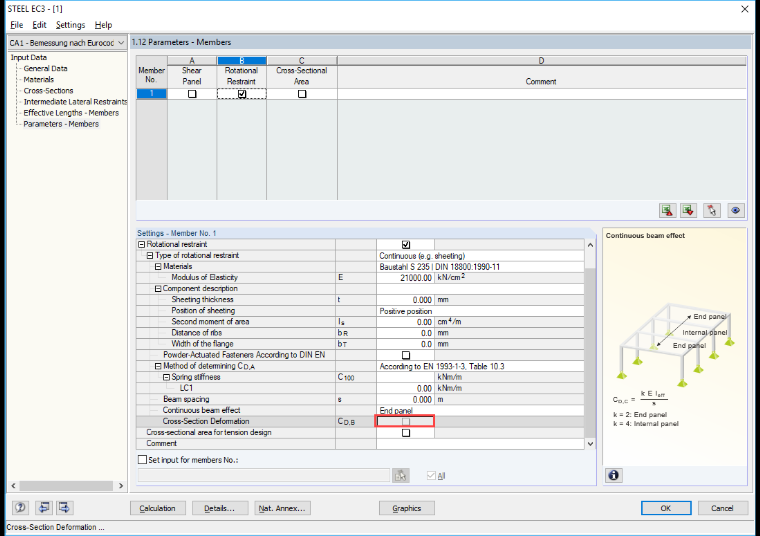Go to the previous module window icon
The image size is (760, 536).
coord(44,507)
